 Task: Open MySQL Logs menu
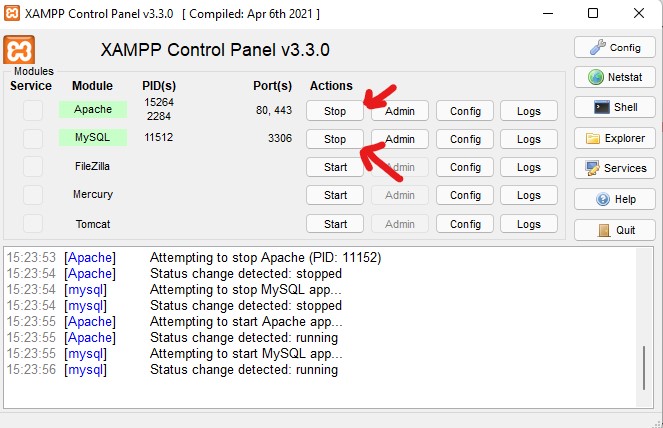[x=529, y=139]
